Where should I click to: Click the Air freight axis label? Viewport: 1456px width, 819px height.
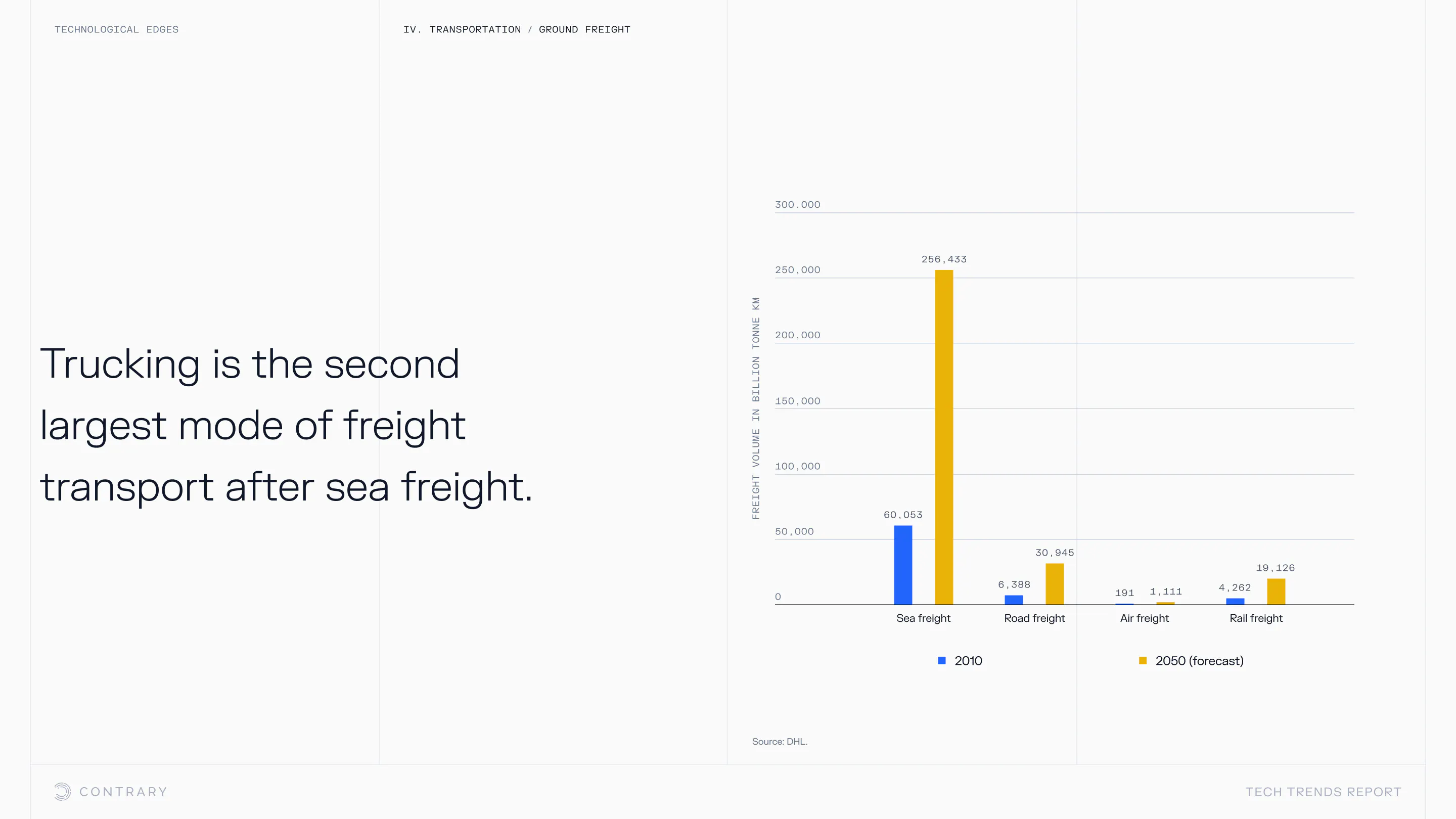[1144, 618]
